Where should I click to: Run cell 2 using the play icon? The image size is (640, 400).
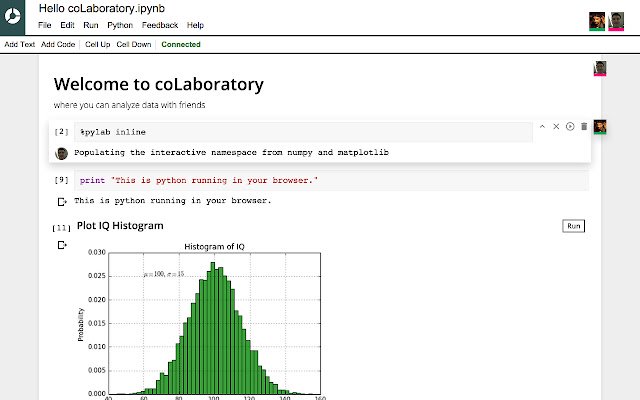click(570, 127)
